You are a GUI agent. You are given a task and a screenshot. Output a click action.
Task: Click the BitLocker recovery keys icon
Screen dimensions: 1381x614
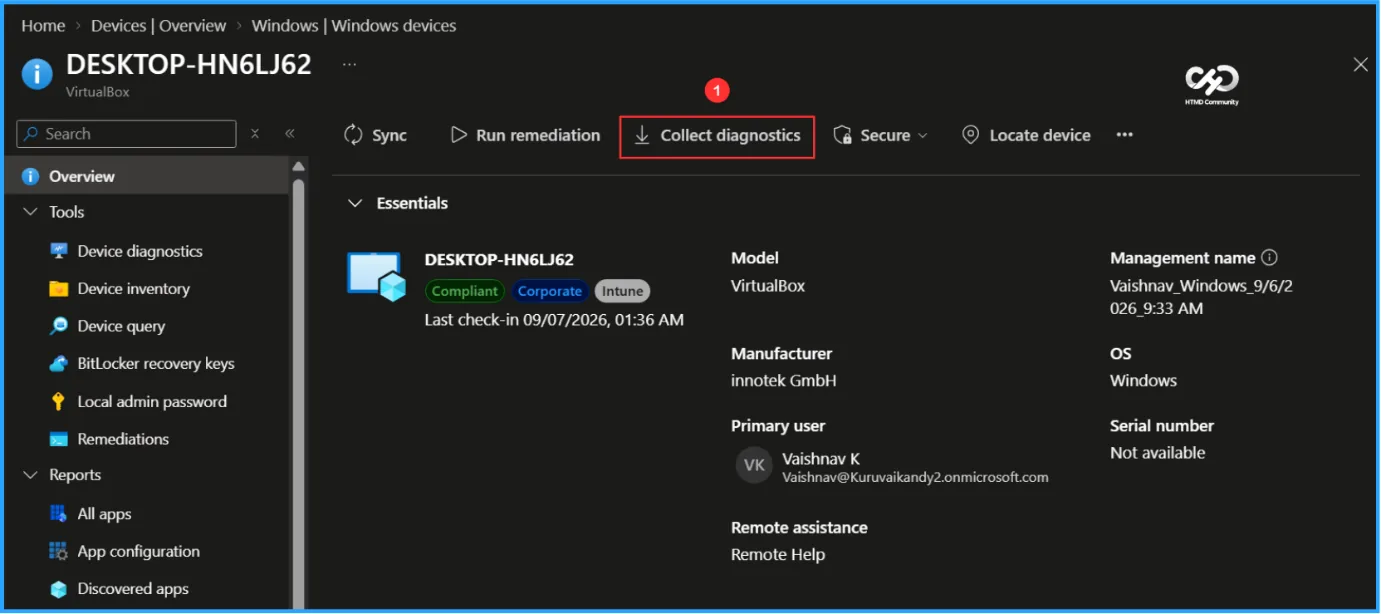59,364
